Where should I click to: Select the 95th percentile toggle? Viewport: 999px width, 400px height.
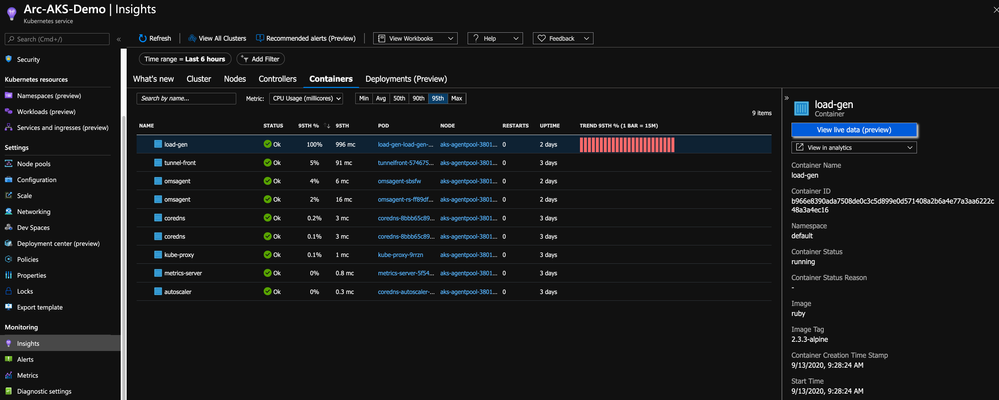(438, 98)
